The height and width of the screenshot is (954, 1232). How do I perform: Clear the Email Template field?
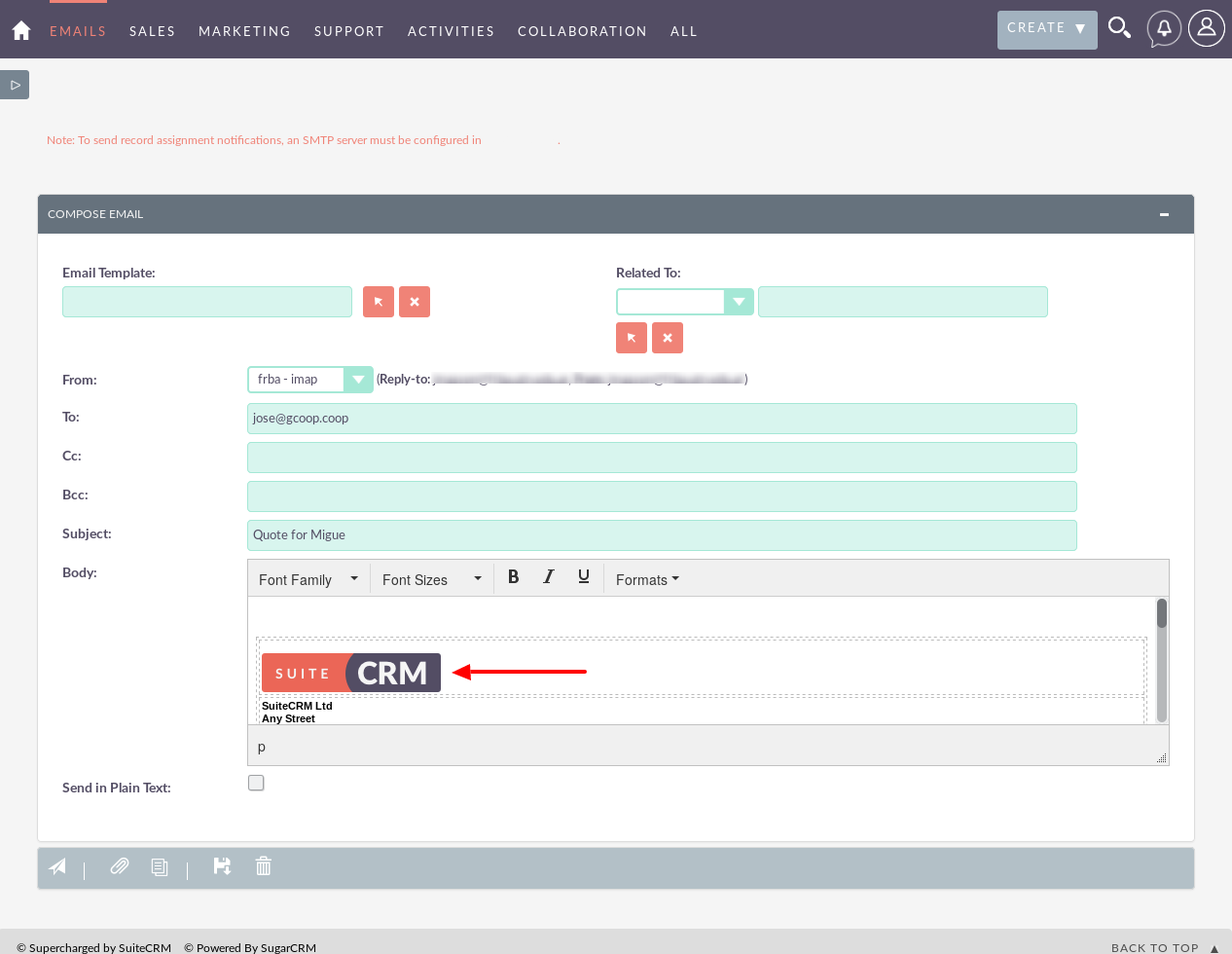(415, 302)
